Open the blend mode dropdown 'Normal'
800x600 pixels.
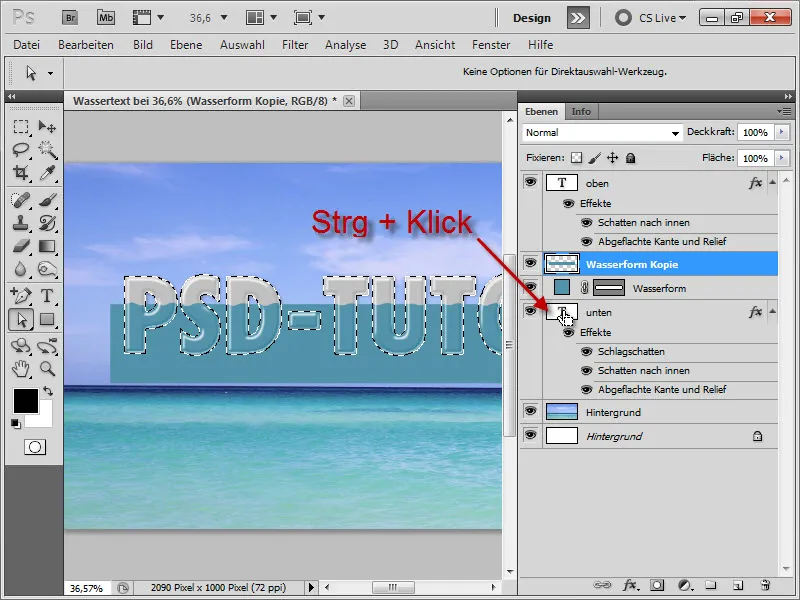coord(602,133)
